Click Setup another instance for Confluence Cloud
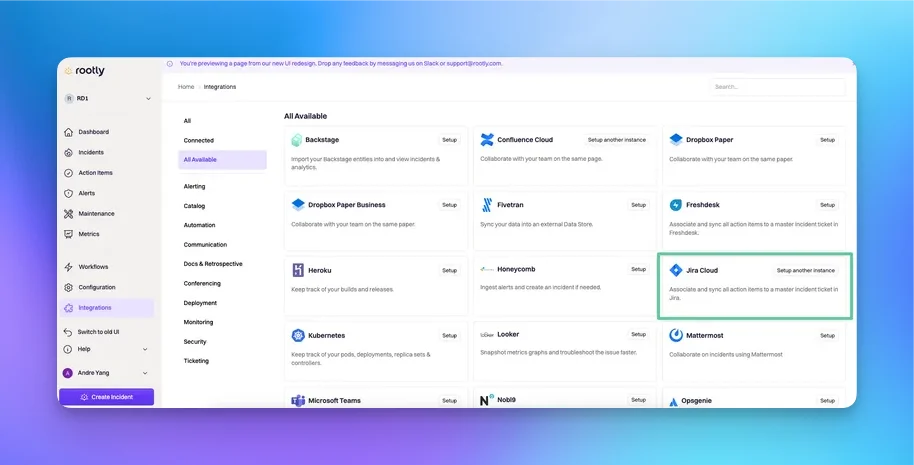The height and width of the screenshot is (465, 914). 617,140
